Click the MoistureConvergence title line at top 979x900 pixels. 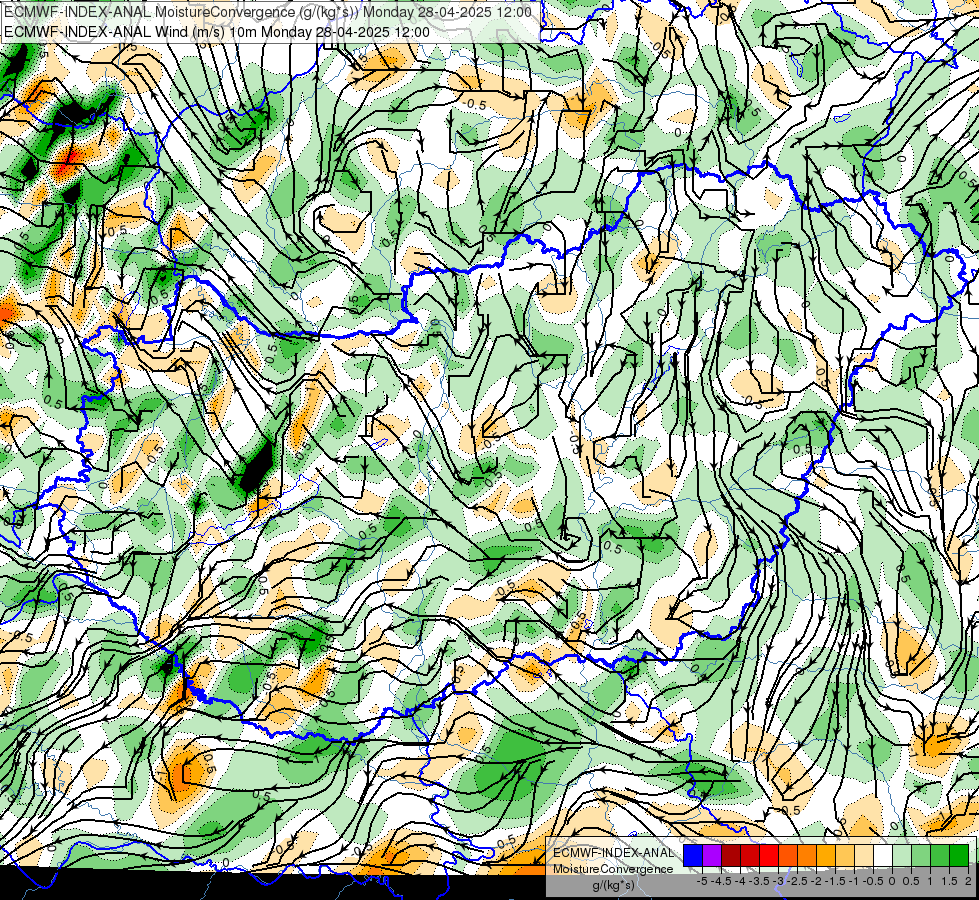268,12
